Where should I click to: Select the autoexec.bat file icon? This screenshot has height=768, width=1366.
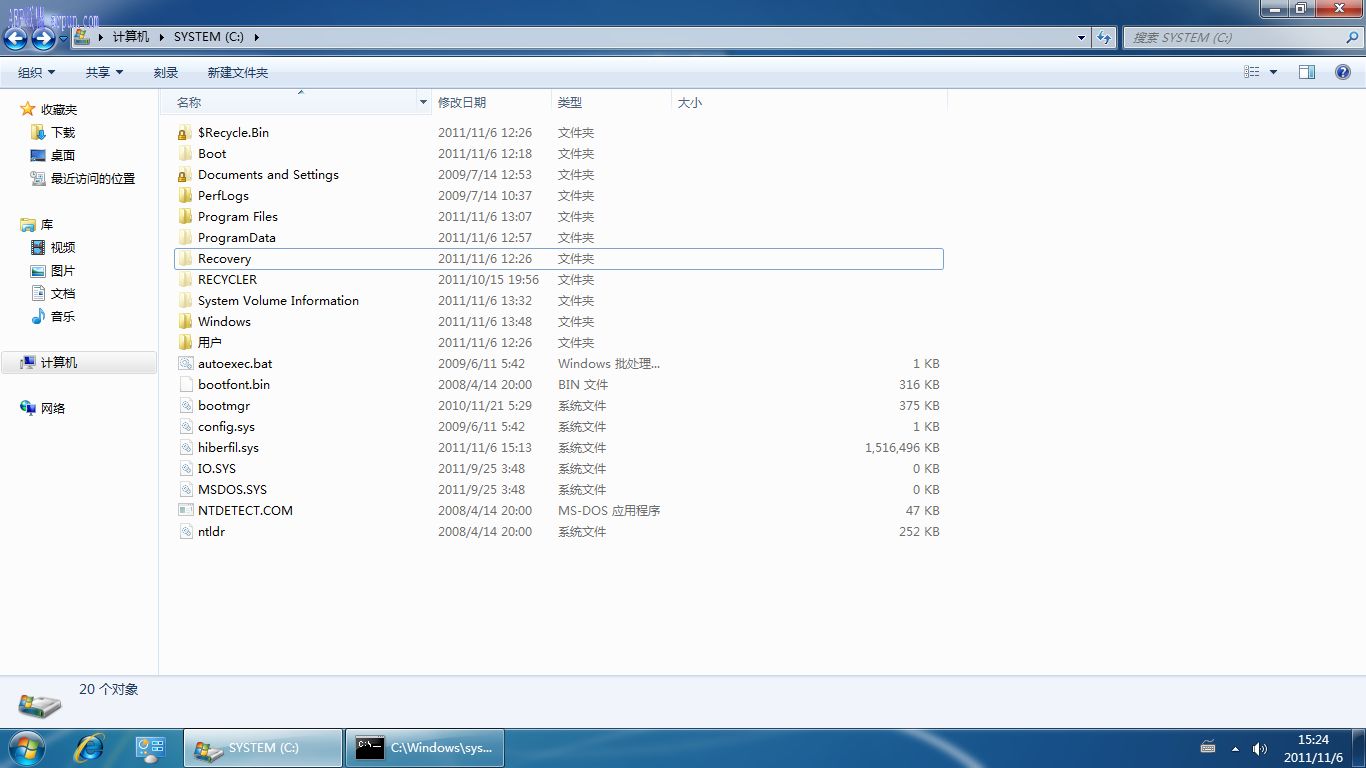[184, 364]
